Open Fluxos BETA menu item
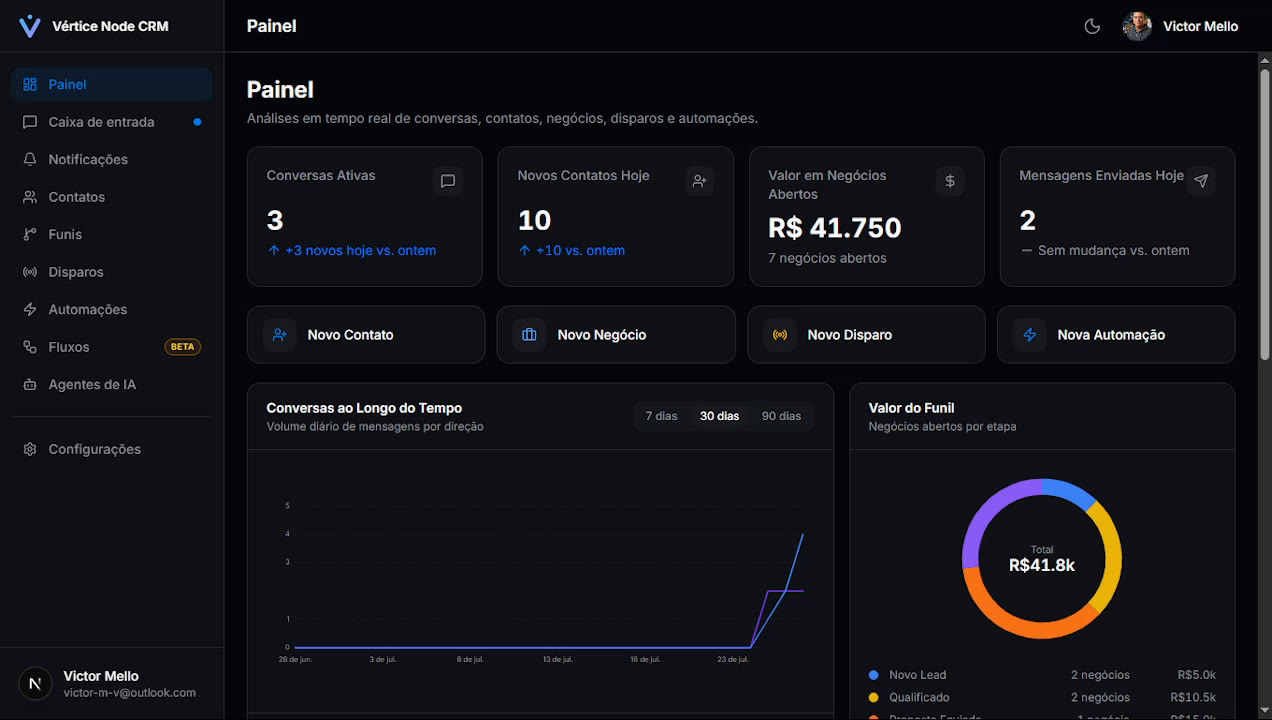 (112, 347)
